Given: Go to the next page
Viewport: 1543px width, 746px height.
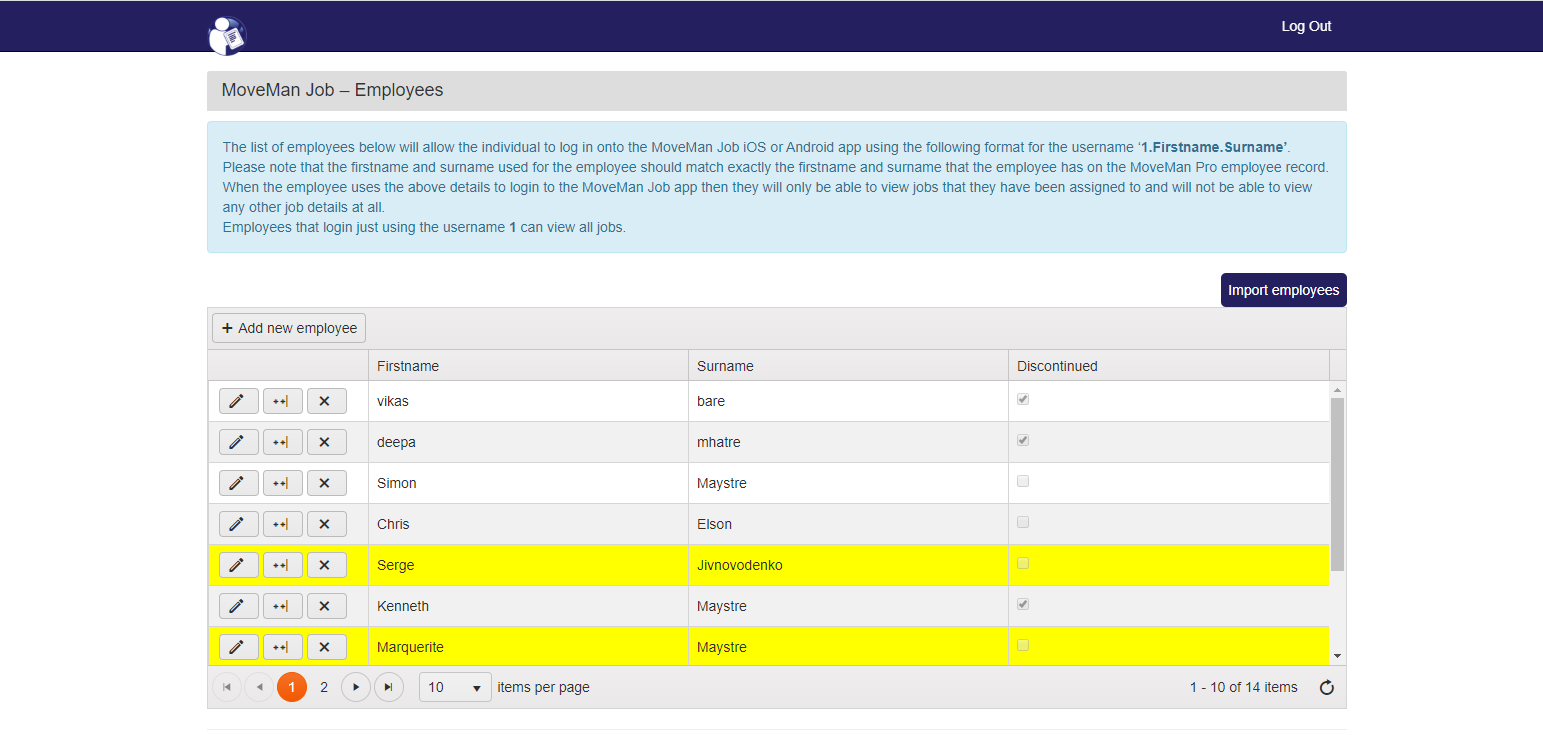Looking at the screenshot, I should tap(356, 687).
